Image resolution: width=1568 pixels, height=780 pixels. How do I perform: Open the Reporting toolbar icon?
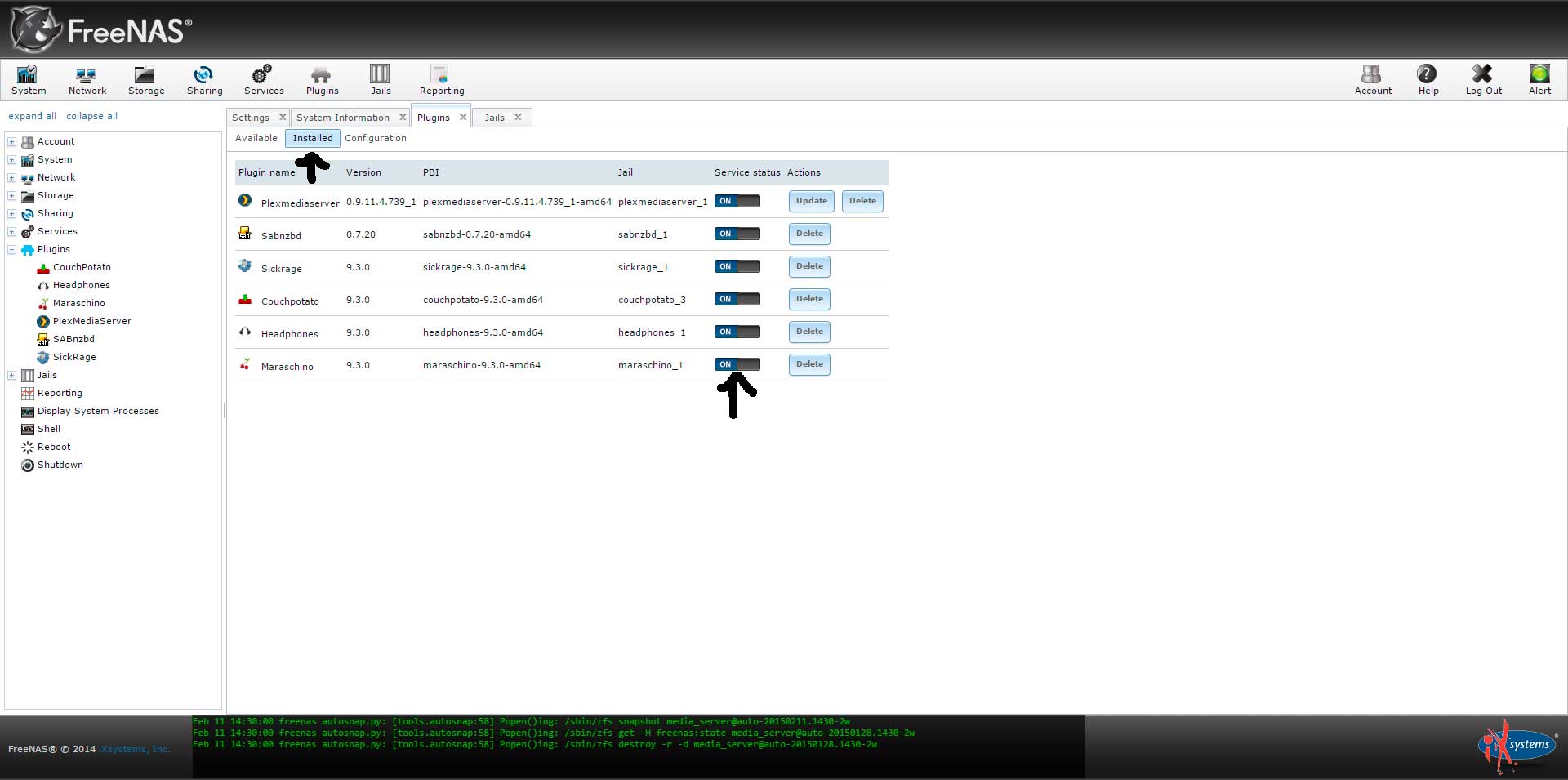tap(442, 80)
